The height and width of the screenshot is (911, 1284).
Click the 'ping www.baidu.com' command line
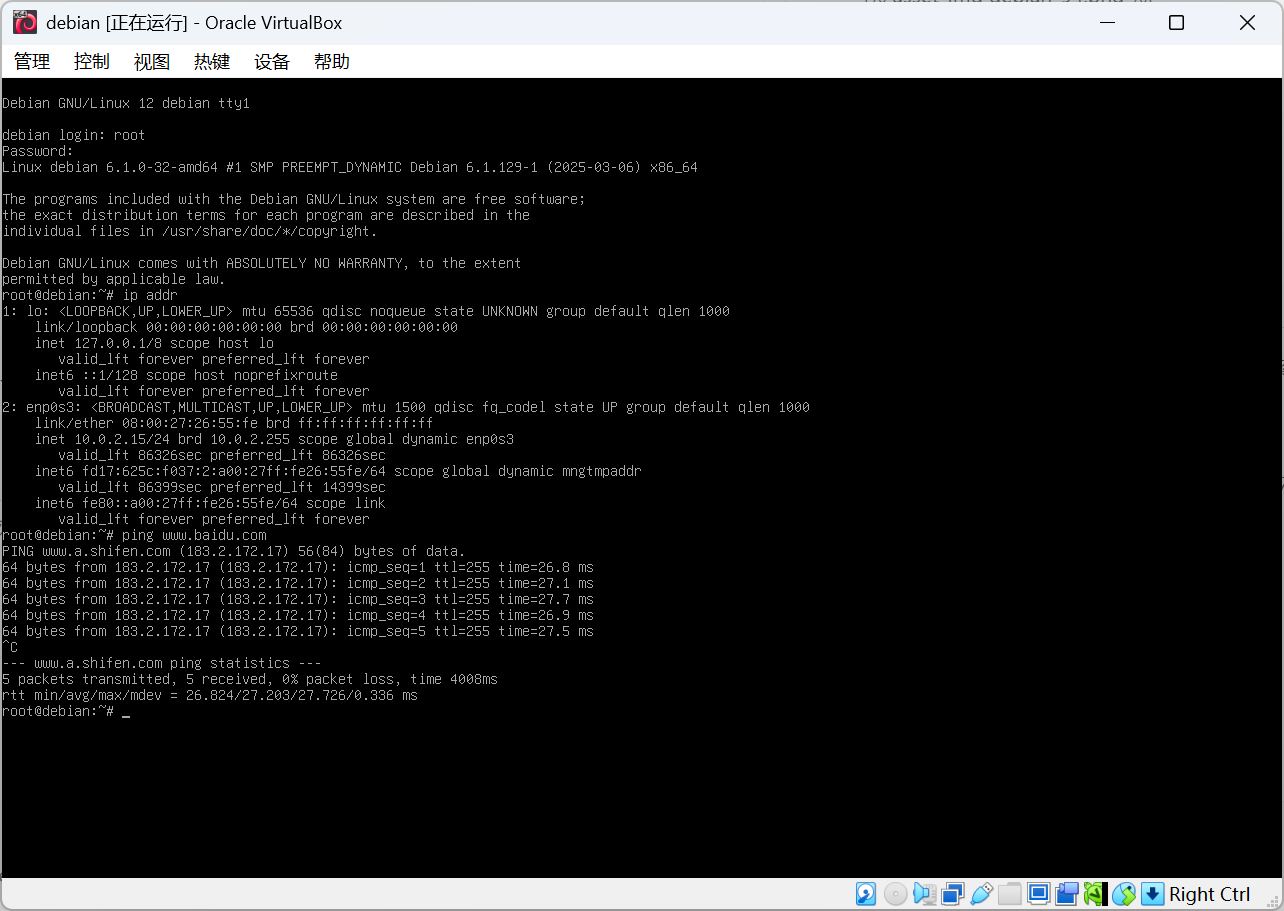point(134,535)
